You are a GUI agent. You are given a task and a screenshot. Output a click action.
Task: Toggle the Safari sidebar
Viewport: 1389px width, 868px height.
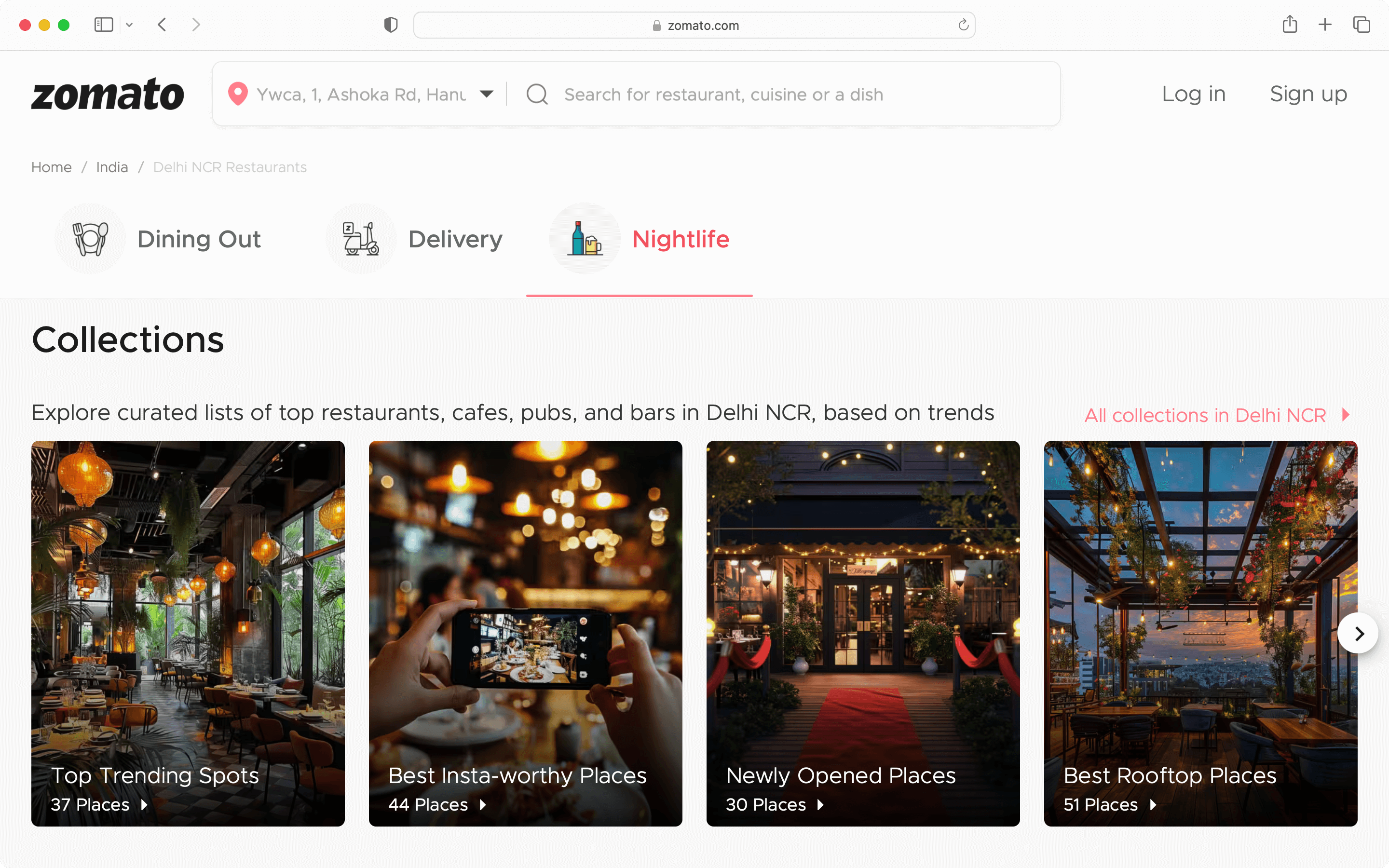click(103, 25)
